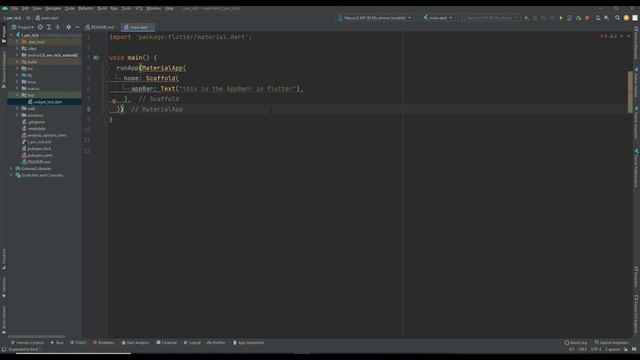Click the green run gutter icon beside main()
Viewport: 640px width, 360px height.
(97, 58)
